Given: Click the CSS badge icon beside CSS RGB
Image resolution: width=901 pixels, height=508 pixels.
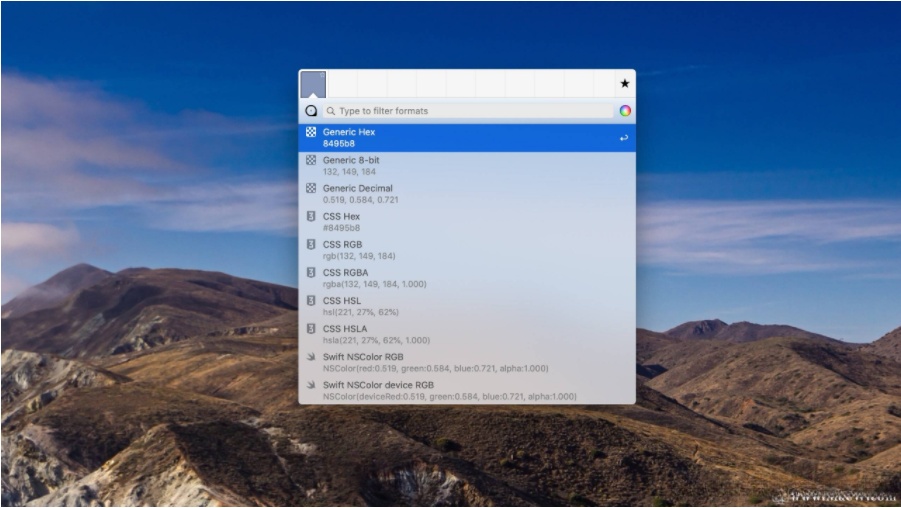Looking at the screenshot, I should click(x=311, y=244).
